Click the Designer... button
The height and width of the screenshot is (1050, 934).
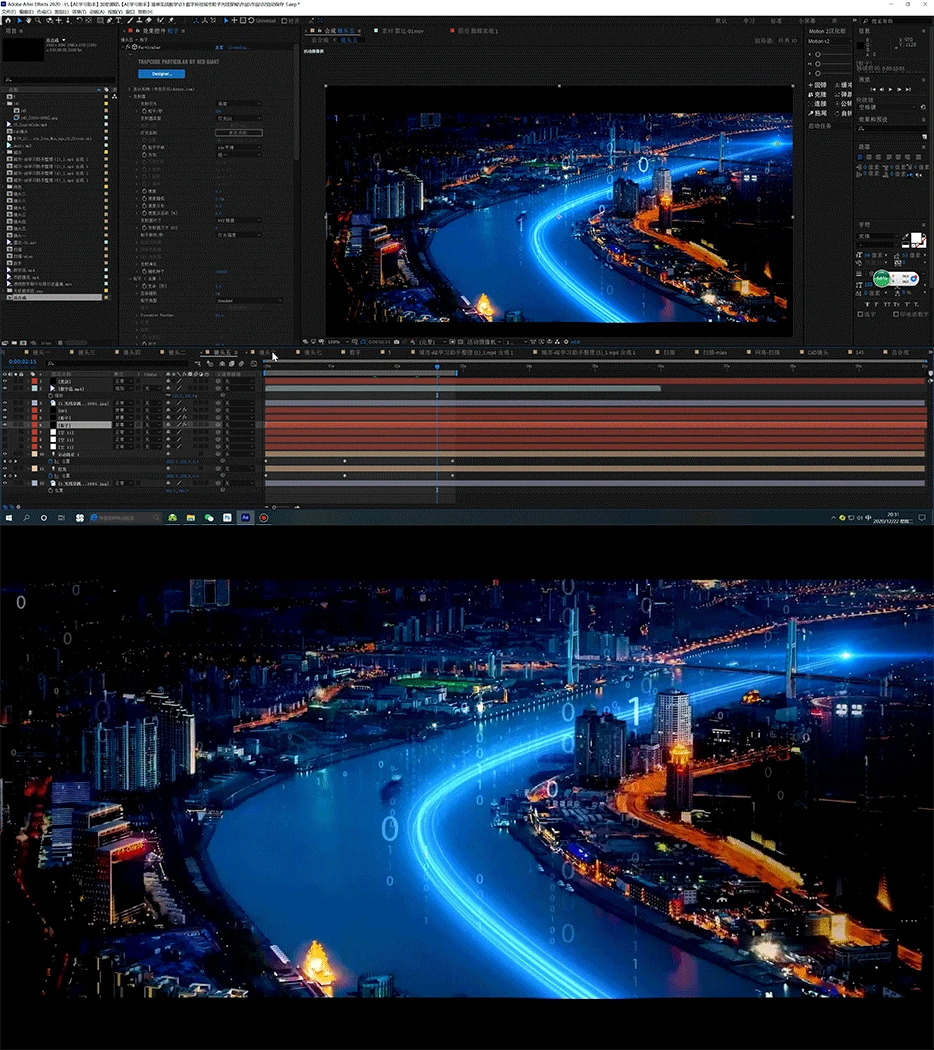(161, 74)
